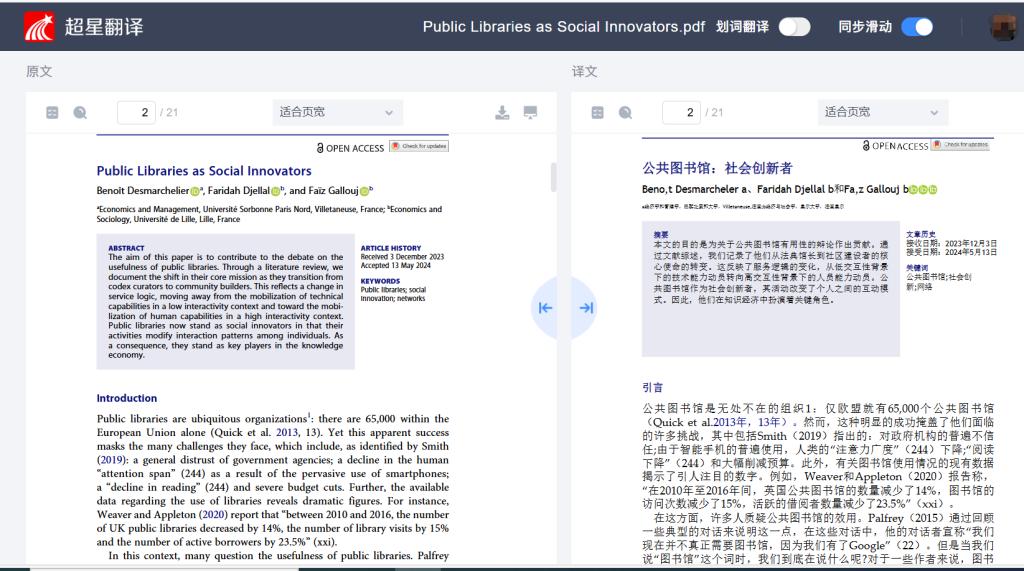Screen dimensions: 1024x571
Task: Click presentation screen icon in original toolbar
Action: [x=530, y=113]
